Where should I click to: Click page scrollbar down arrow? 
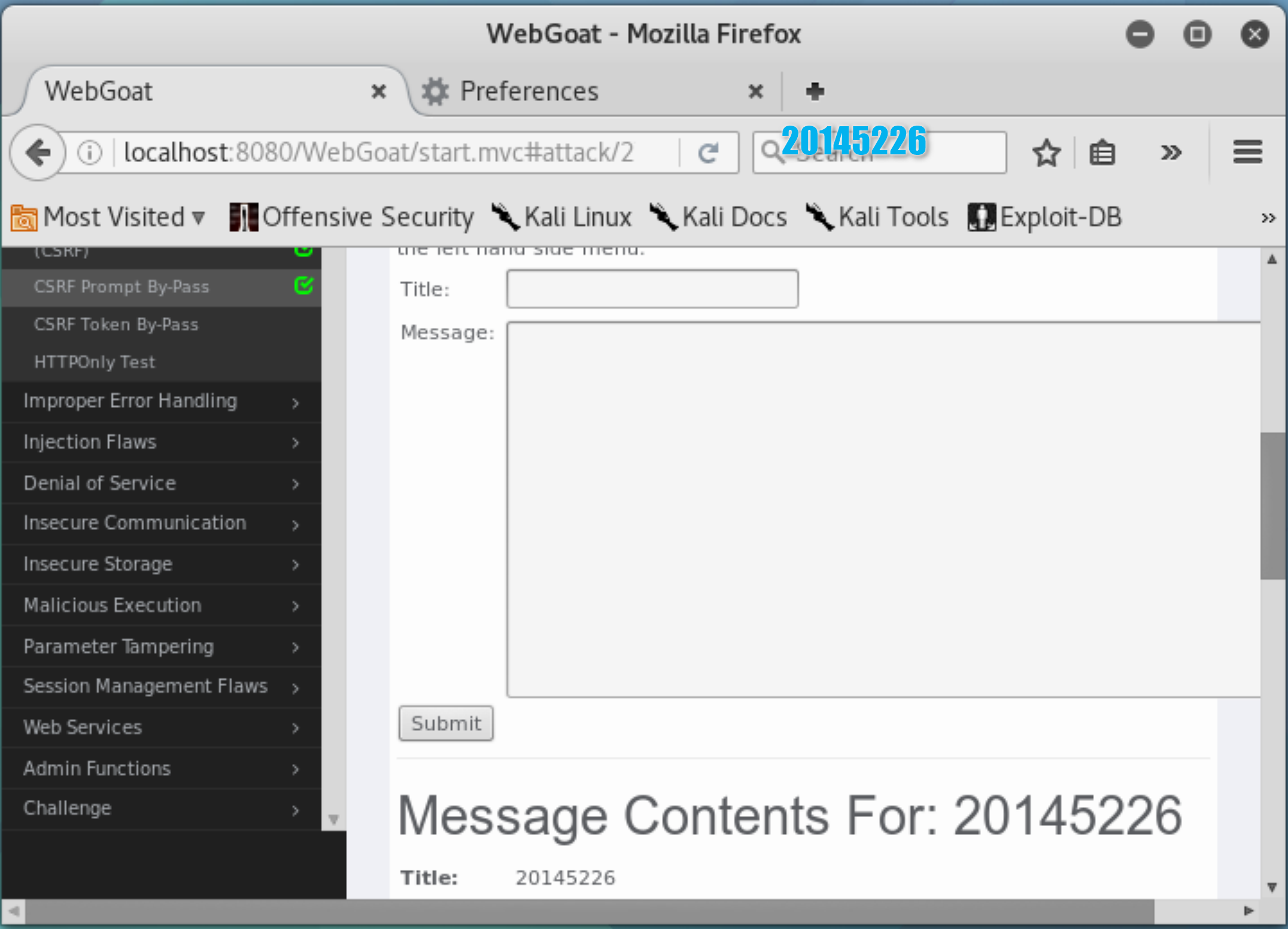tap(1272, 887)
